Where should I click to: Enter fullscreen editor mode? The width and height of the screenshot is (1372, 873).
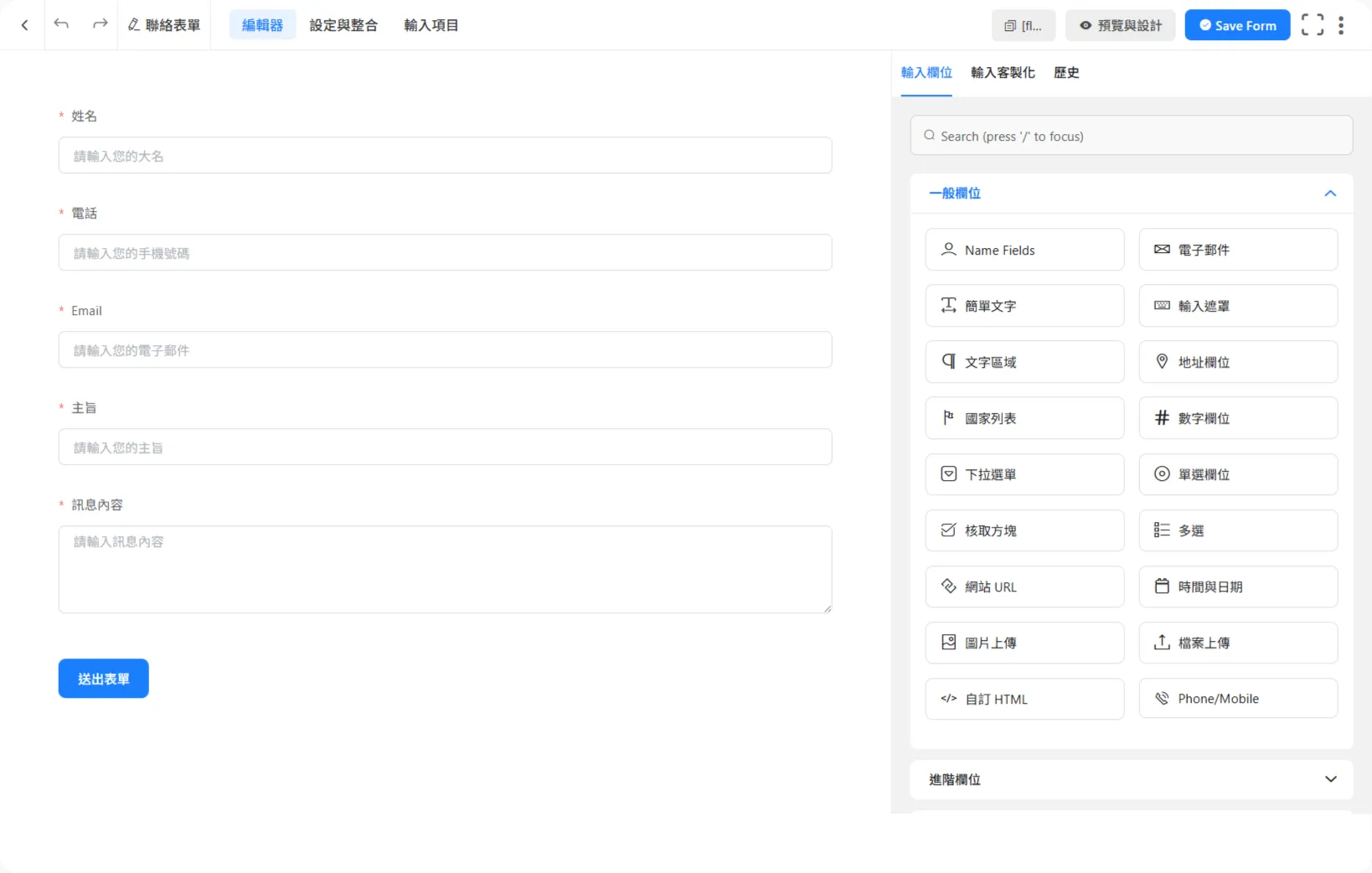pyautogui.click(x=1312, y=25)
